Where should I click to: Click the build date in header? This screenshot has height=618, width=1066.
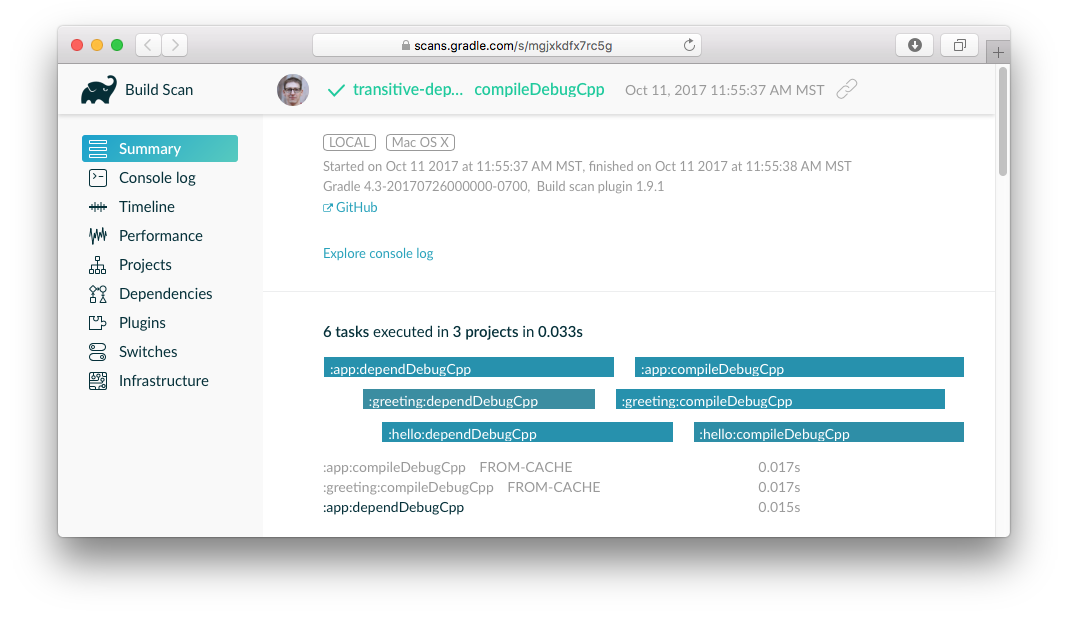[725, 90]
